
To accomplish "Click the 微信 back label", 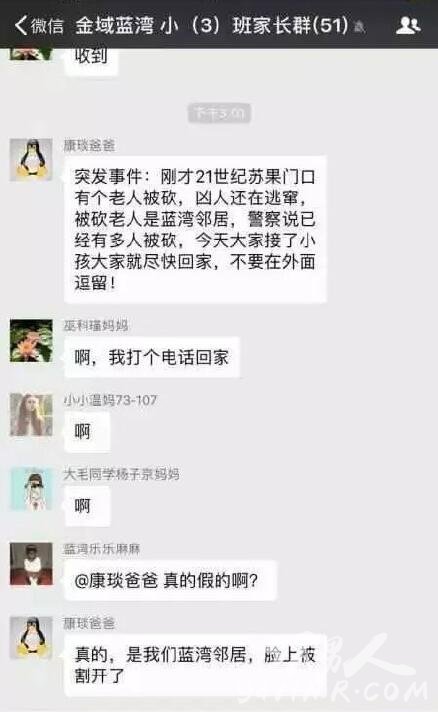I will pos(47,25).
